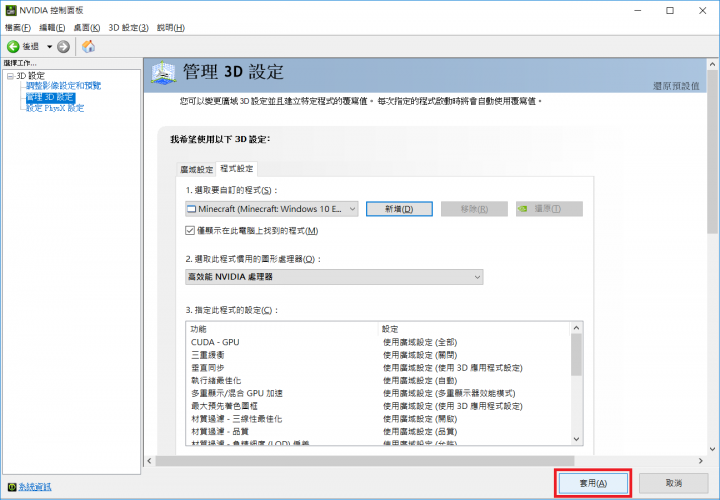Select 材質過濾 - 三線性最佳化 row
Viewport: 720px width, 500px height.
377,419
